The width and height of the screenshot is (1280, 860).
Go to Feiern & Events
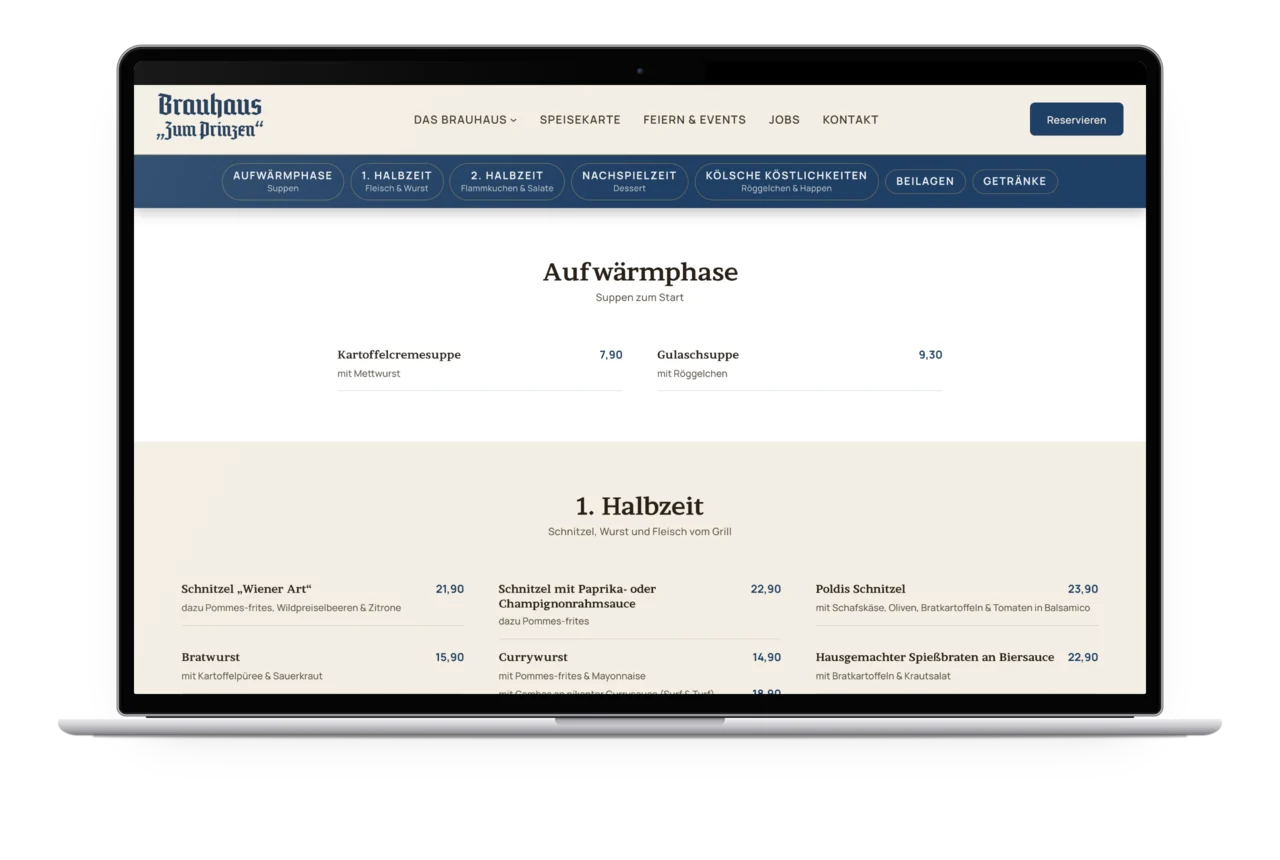click(694, 120)
